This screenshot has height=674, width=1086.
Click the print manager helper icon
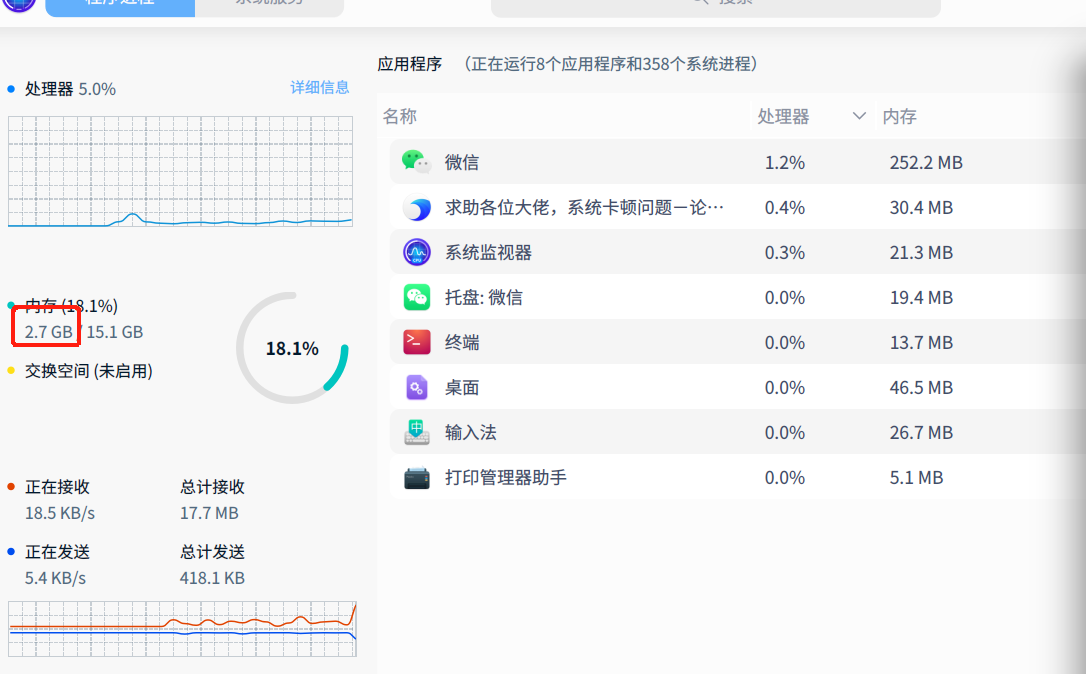coord(416,478)
